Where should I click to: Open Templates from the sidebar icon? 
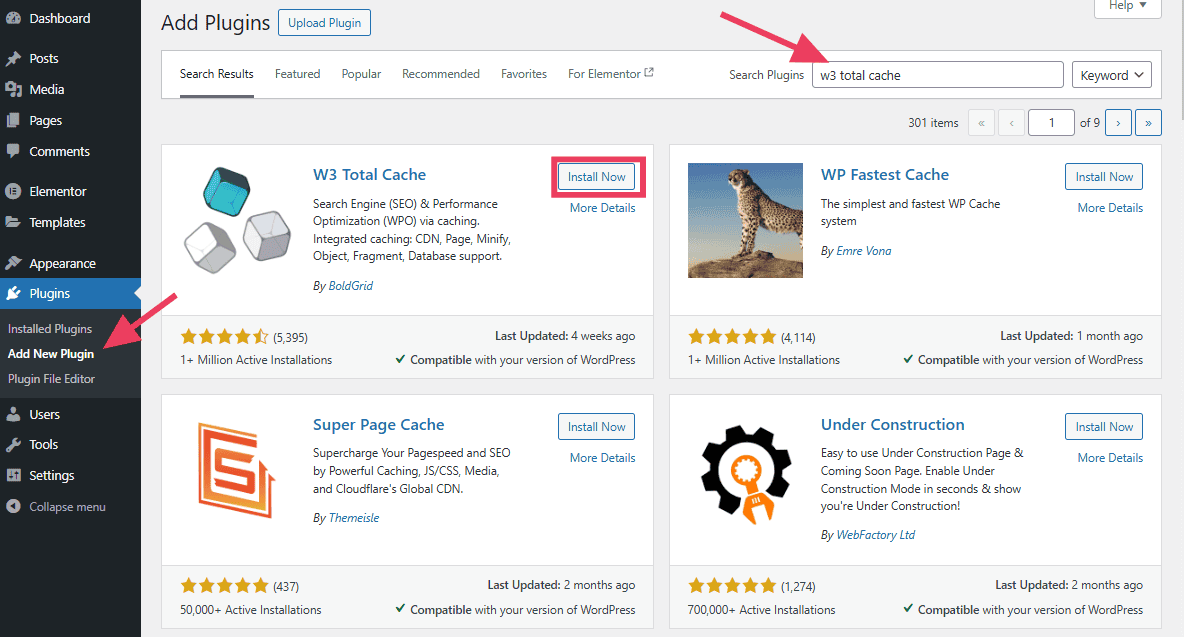[x=14, y=222]
